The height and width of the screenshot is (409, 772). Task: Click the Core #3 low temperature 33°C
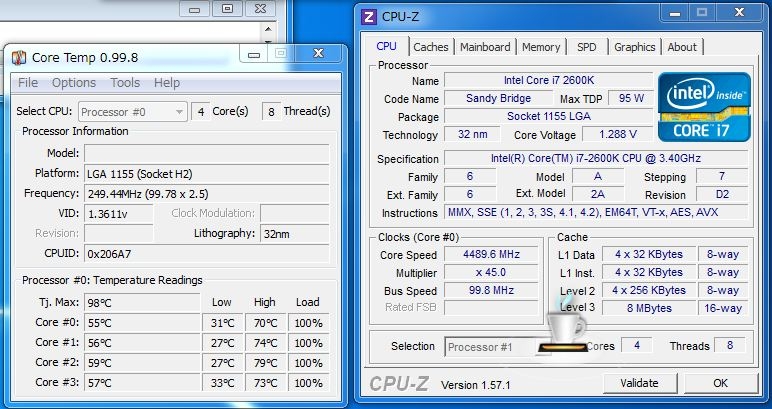point(223,383)
